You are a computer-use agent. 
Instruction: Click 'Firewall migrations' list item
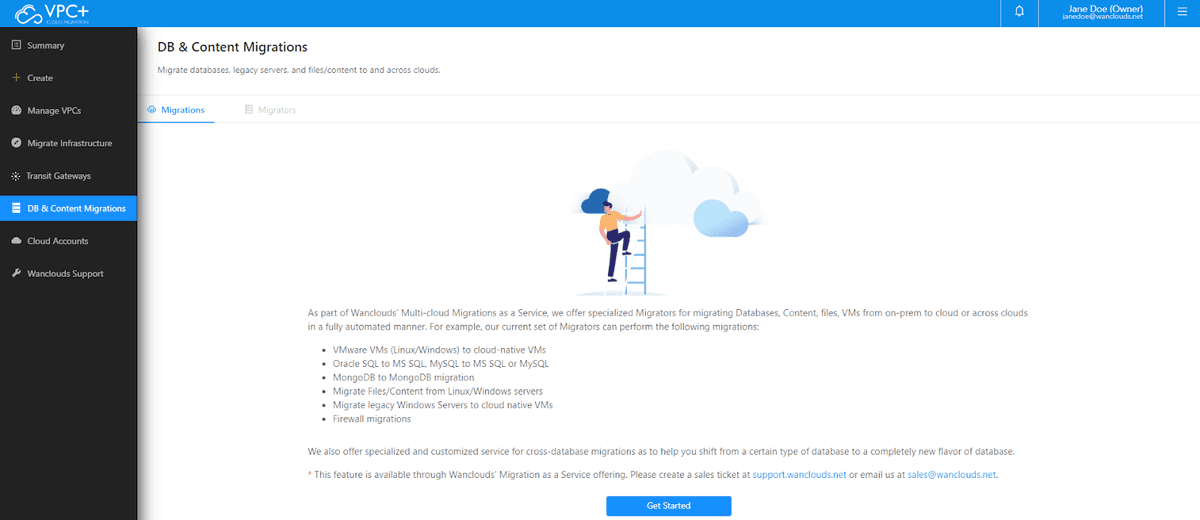click(x=372, y=419)
